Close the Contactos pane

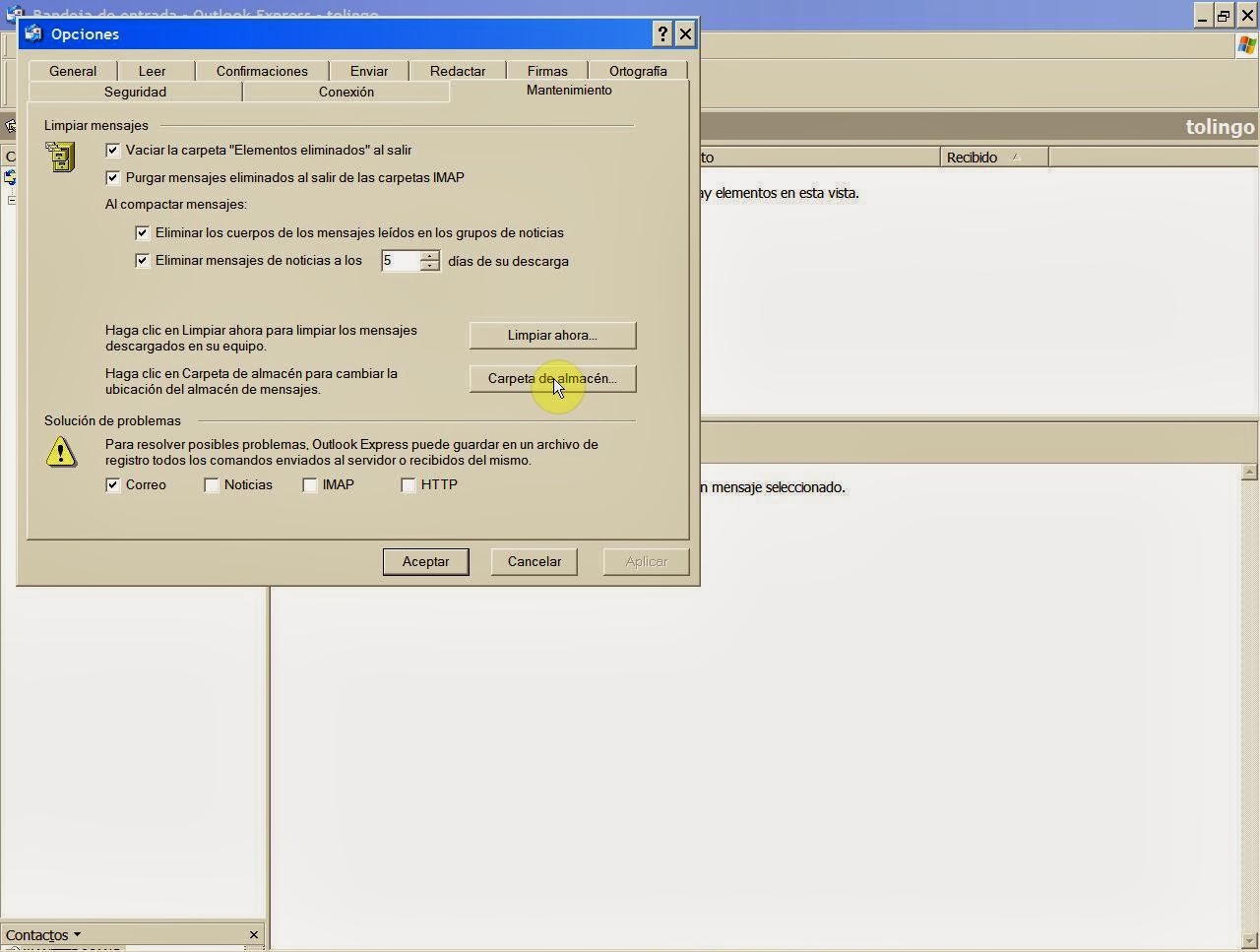click(x=254, y=935)
